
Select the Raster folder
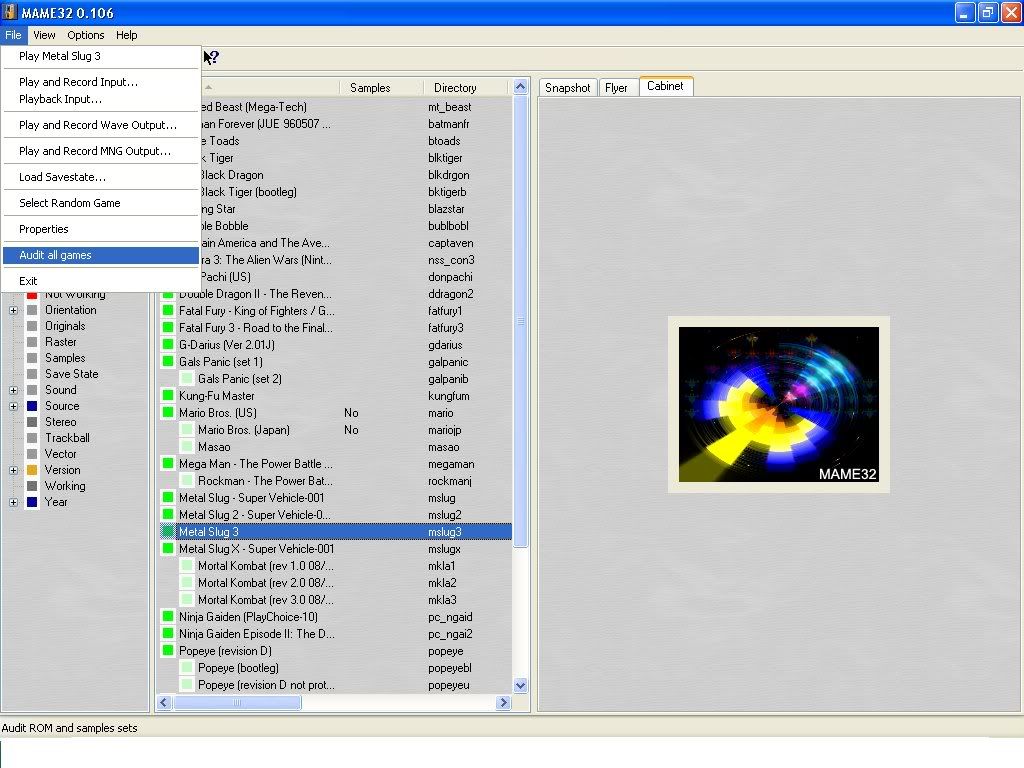point(61,342)
